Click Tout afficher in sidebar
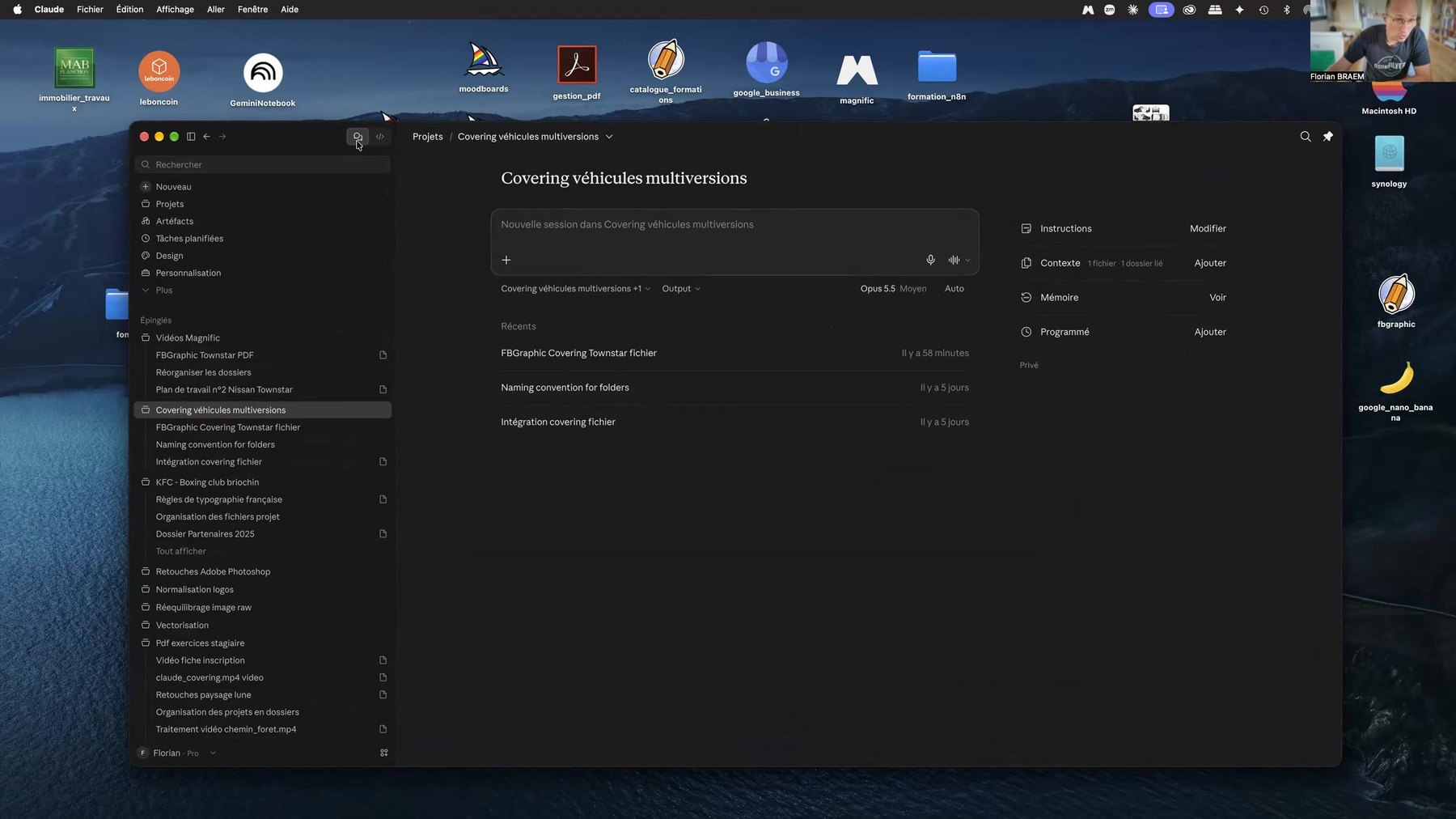 coord(180,551)
